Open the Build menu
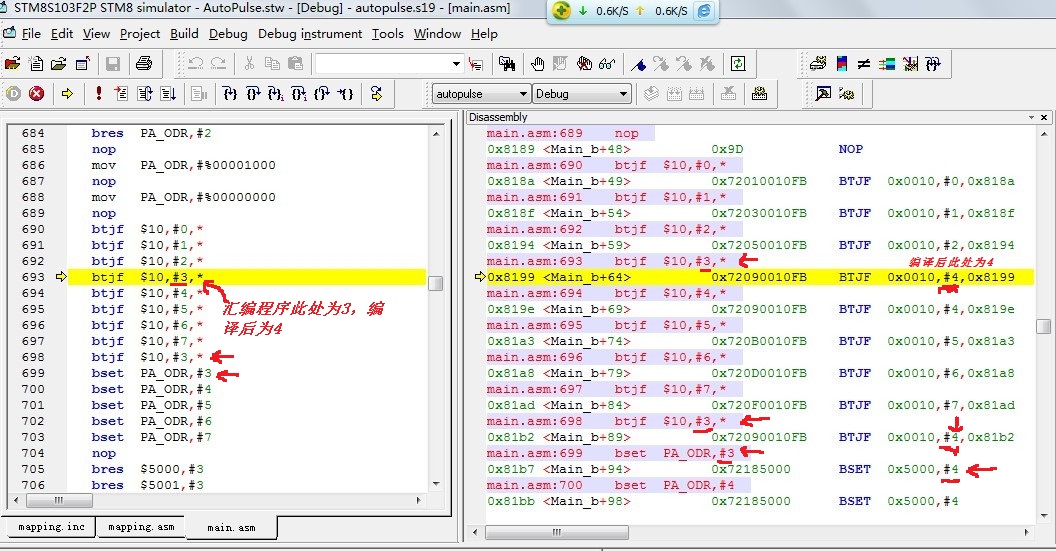This screenshot has height=551, width=1056. coord(184,34)
